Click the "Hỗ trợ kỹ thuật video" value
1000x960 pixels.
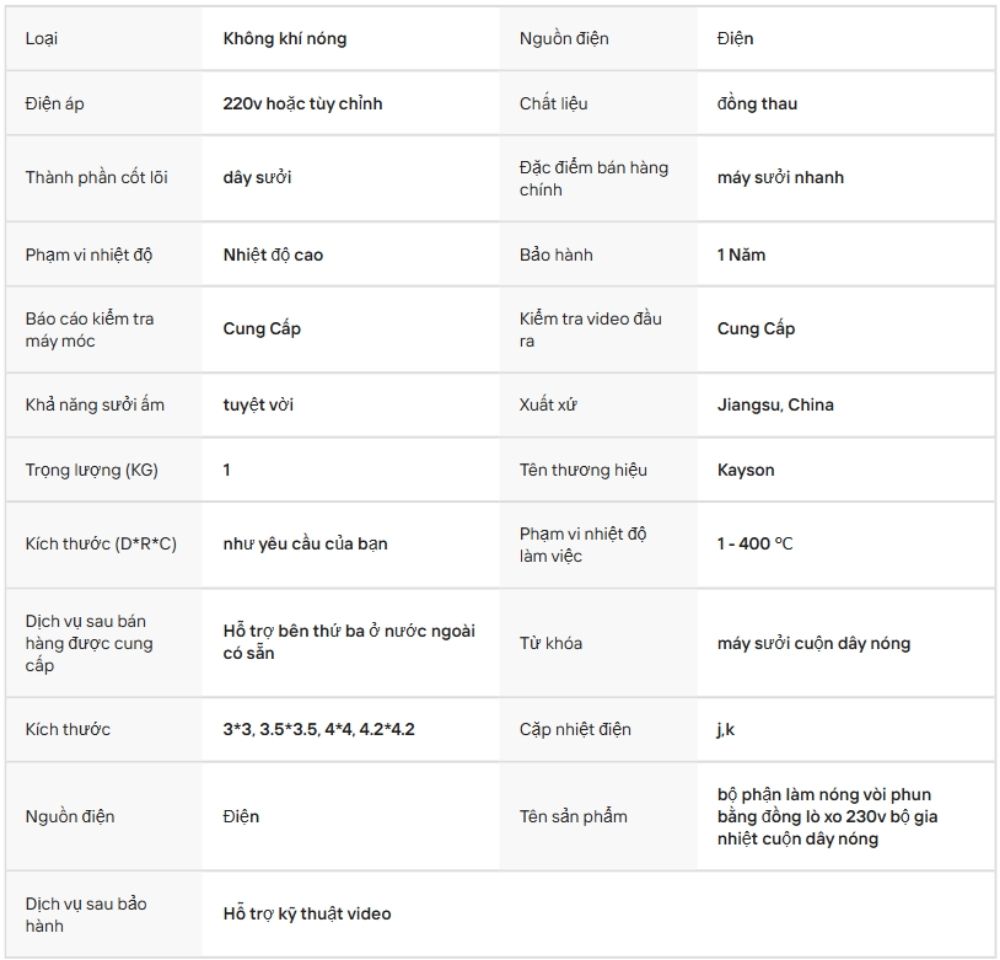pos(306,913)
